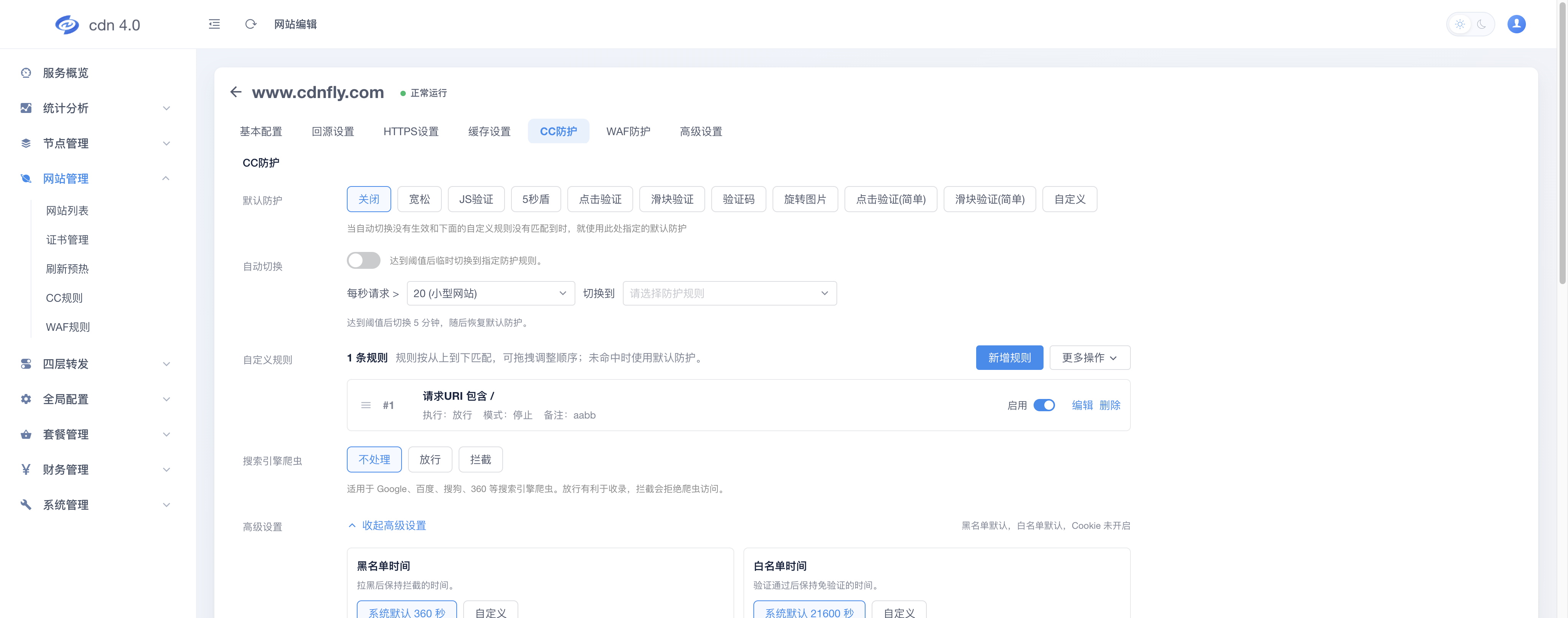Open the 每秒请求 20 (小型网站) dropdown
This screenshot has width=1568, height=618.
pyautogui.click(x=491, y=293)
